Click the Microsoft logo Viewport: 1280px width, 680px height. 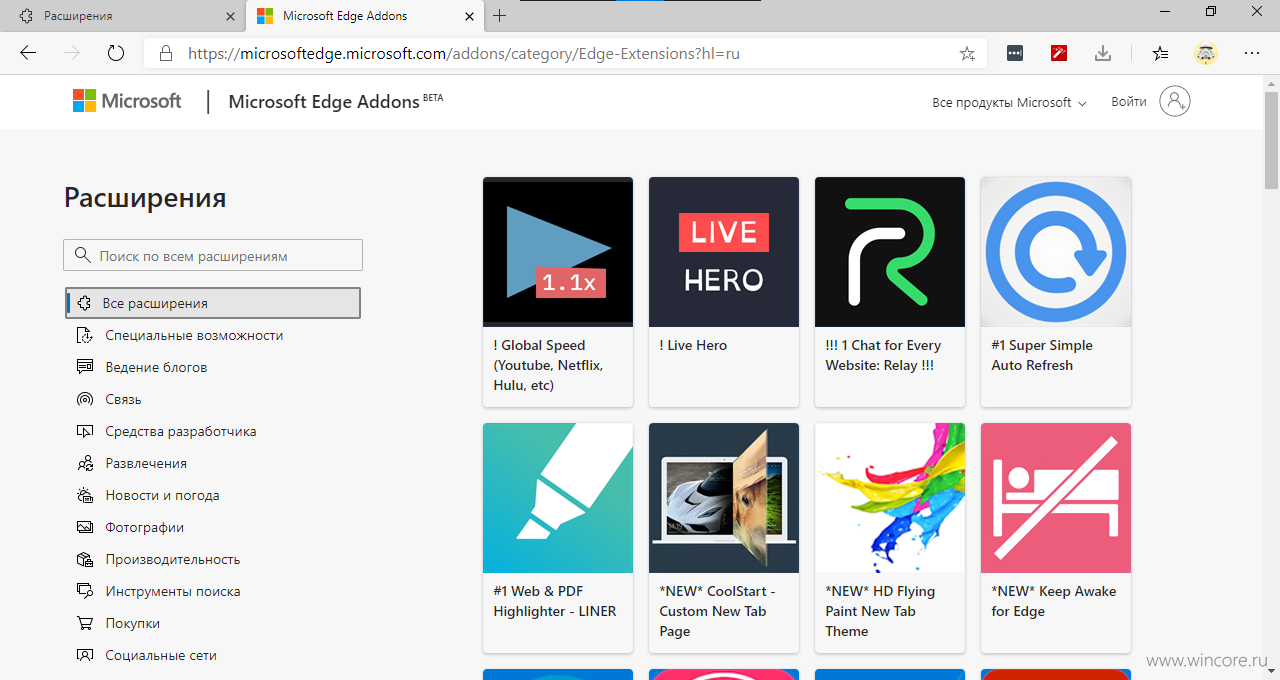(127, 101)
